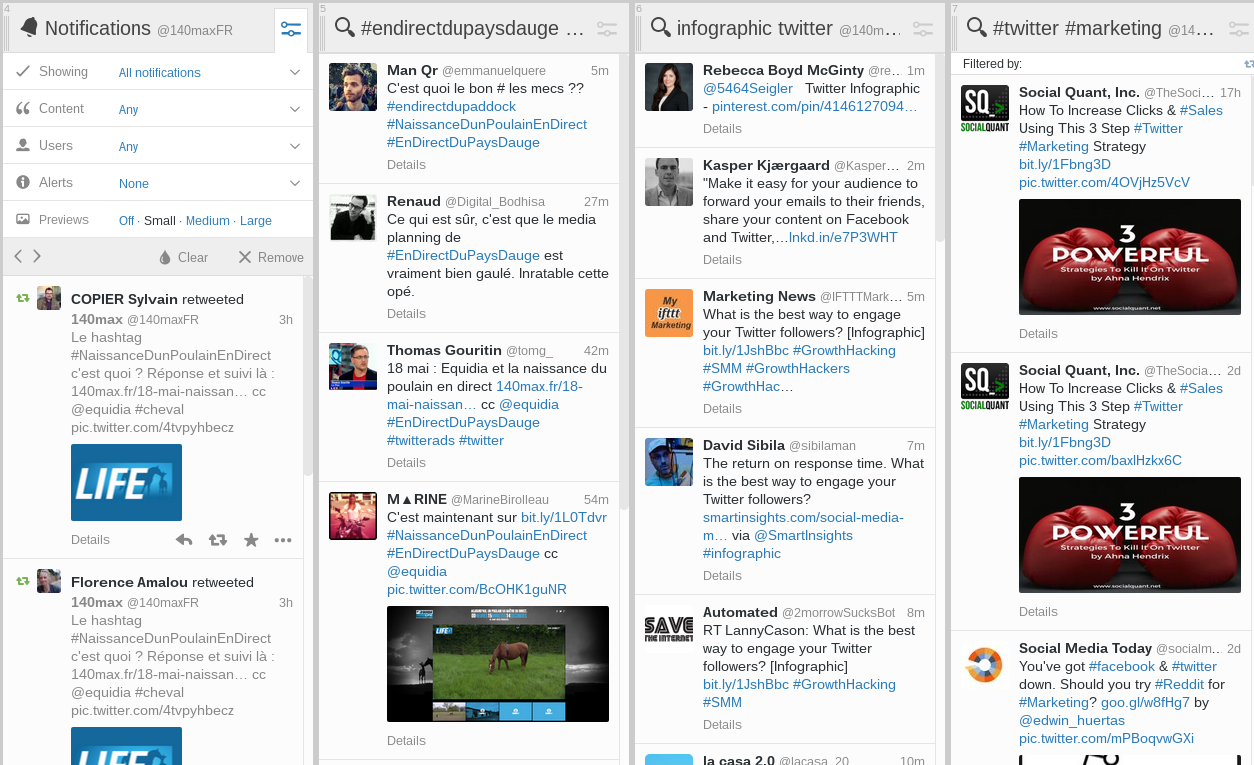The height and width of the screenshot is (765, 1254).
Task: Click the Remove column button
Action: (271, 257)
